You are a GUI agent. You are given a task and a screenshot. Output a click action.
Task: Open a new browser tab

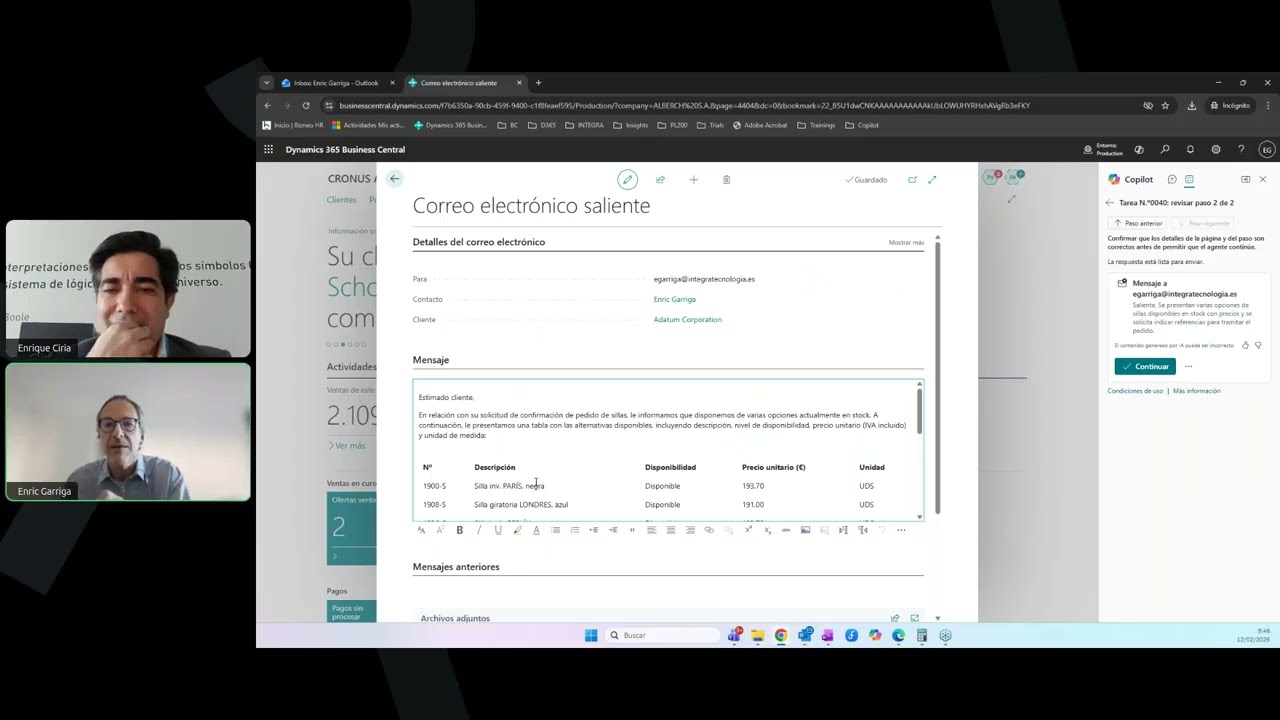(538, 83)
